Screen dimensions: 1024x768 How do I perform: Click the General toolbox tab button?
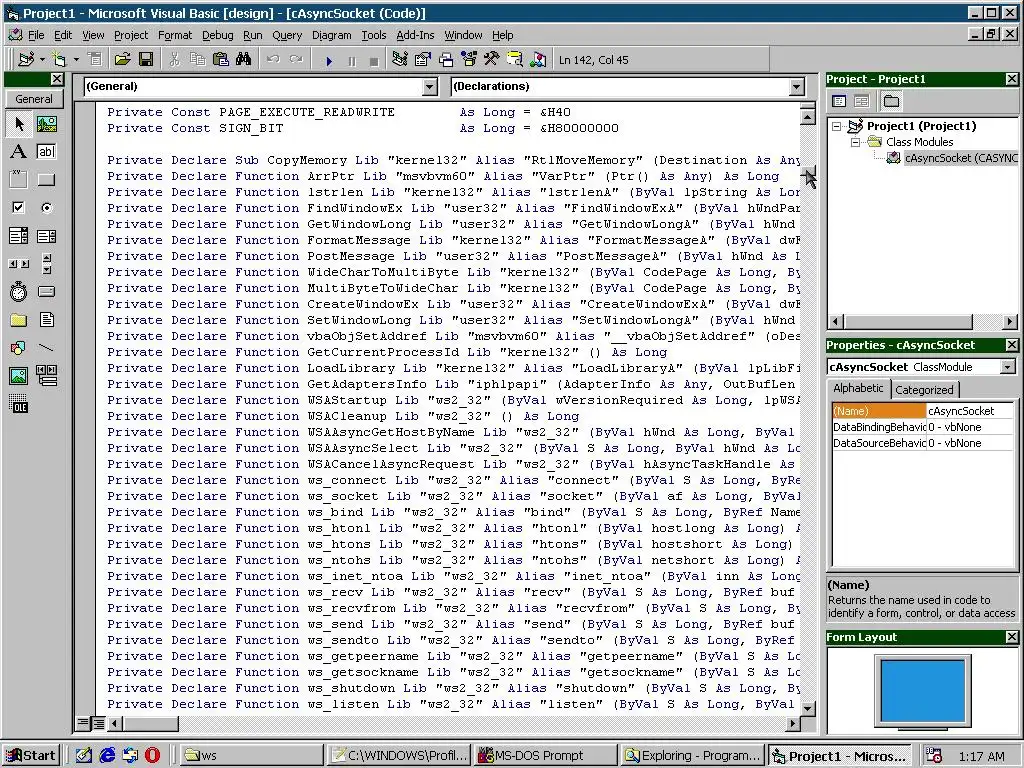tap(34, 99)
